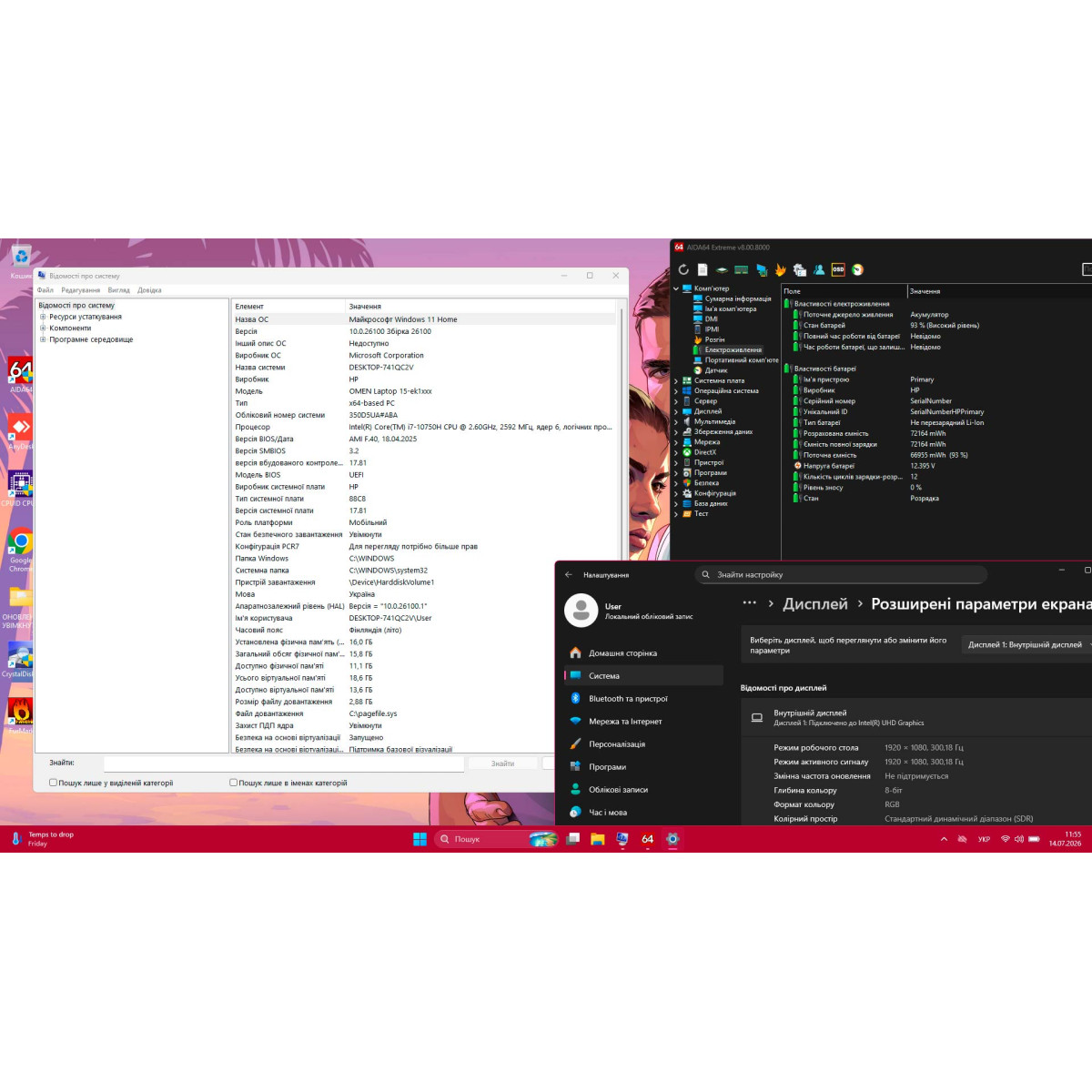The image size is (1092, 1092).
Task: Expand the Компоненти tree node
Action: tap(43, 328)
